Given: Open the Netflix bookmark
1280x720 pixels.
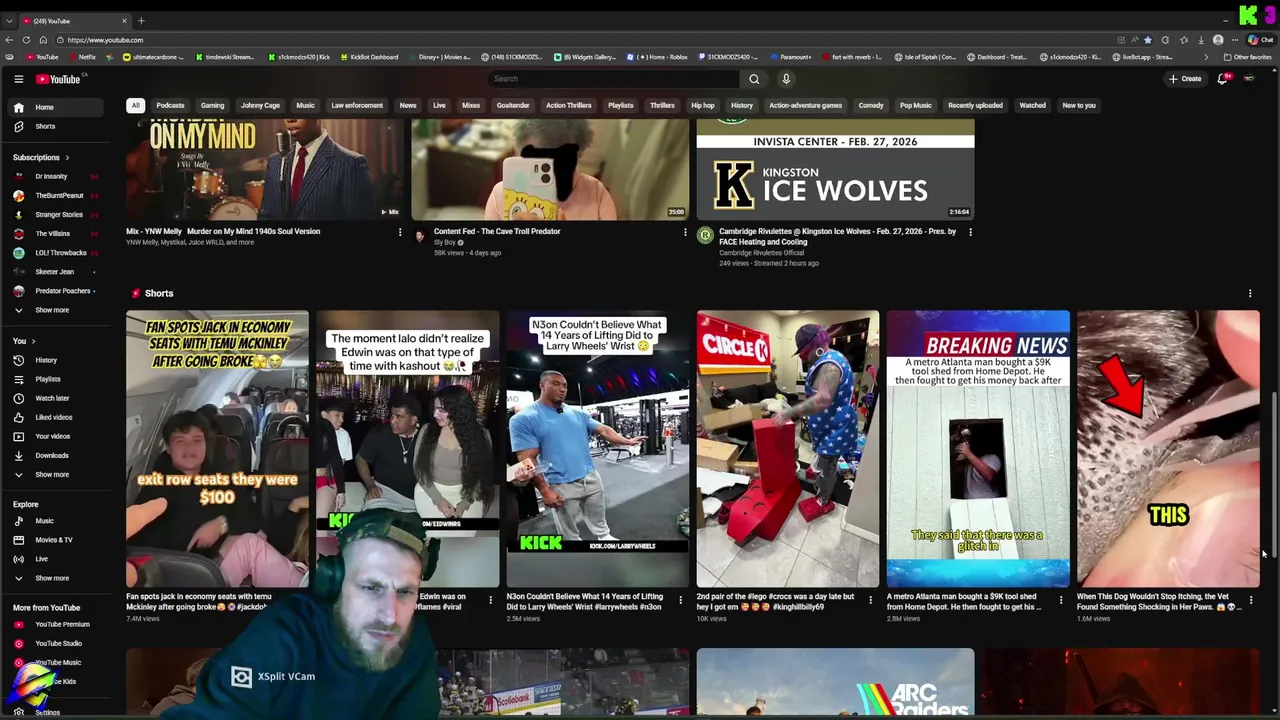Looking at the screenshot, I should pos(81,57).
